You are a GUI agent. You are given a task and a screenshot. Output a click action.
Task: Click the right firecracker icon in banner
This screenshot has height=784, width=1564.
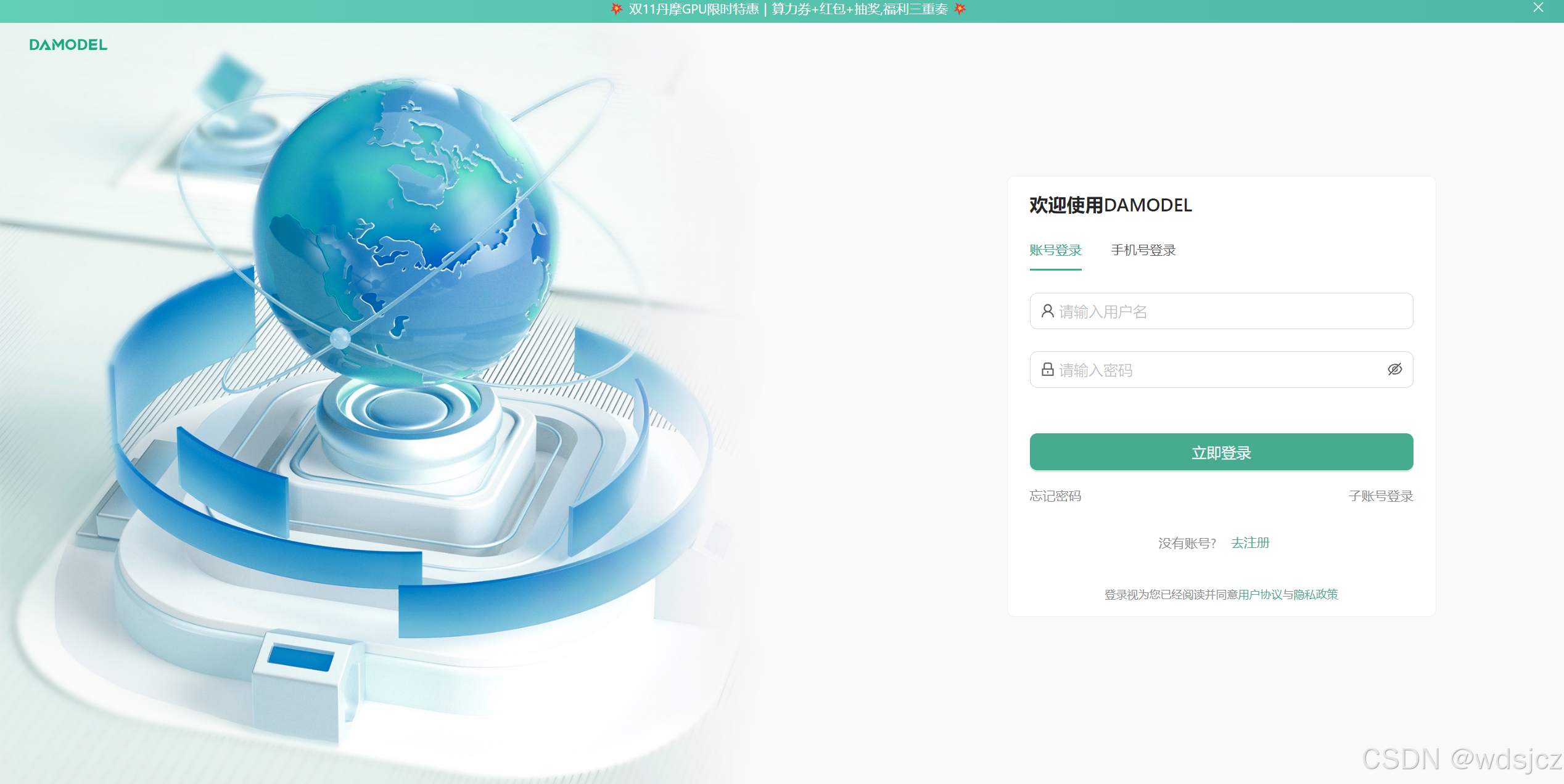[x=960, y=9]
